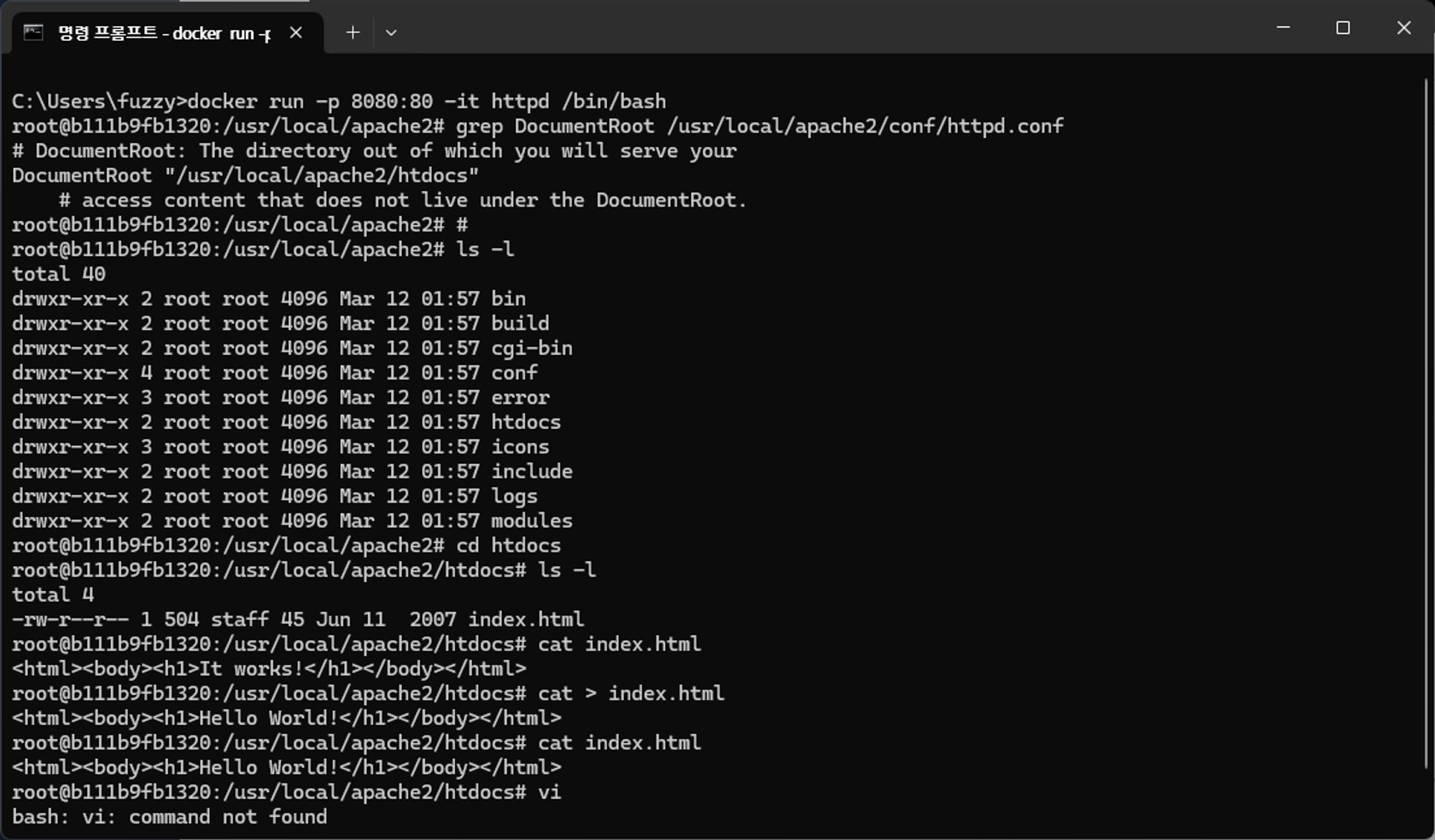Click the DocumentRoot "/usr/local/apache2/htdocs" line

[x=245, y=175]
